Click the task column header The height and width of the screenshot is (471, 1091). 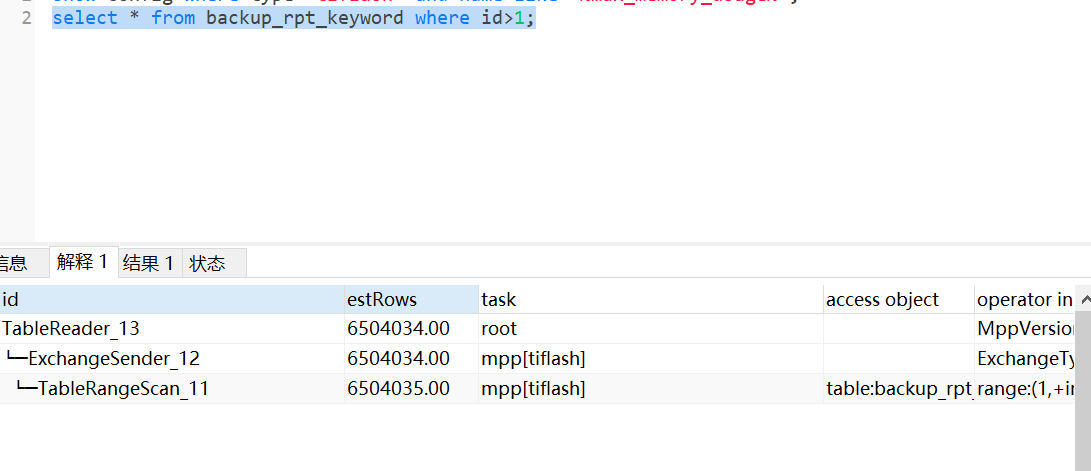point(650,299)
